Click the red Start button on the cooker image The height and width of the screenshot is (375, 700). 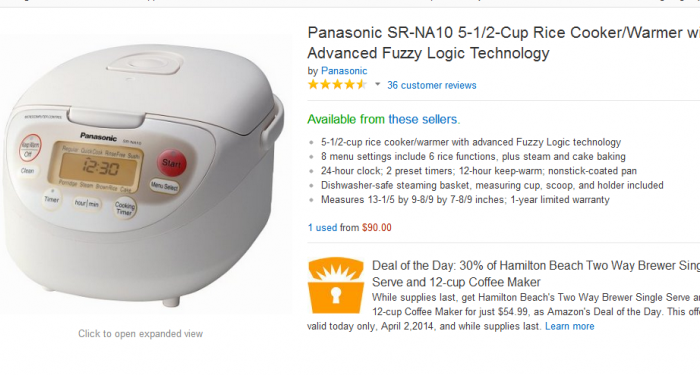tap(171, 162)
